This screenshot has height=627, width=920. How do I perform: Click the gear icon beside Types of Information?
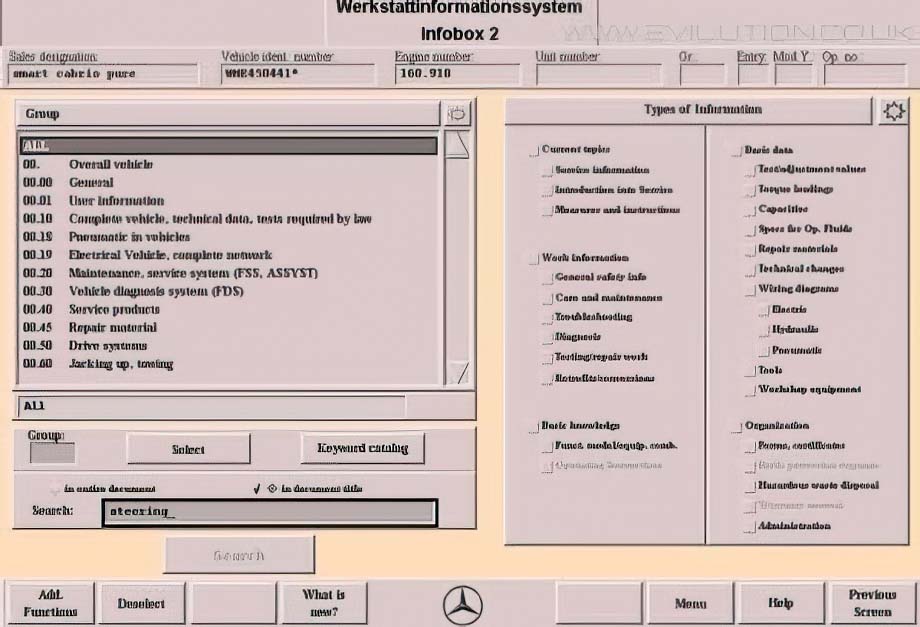893,110
